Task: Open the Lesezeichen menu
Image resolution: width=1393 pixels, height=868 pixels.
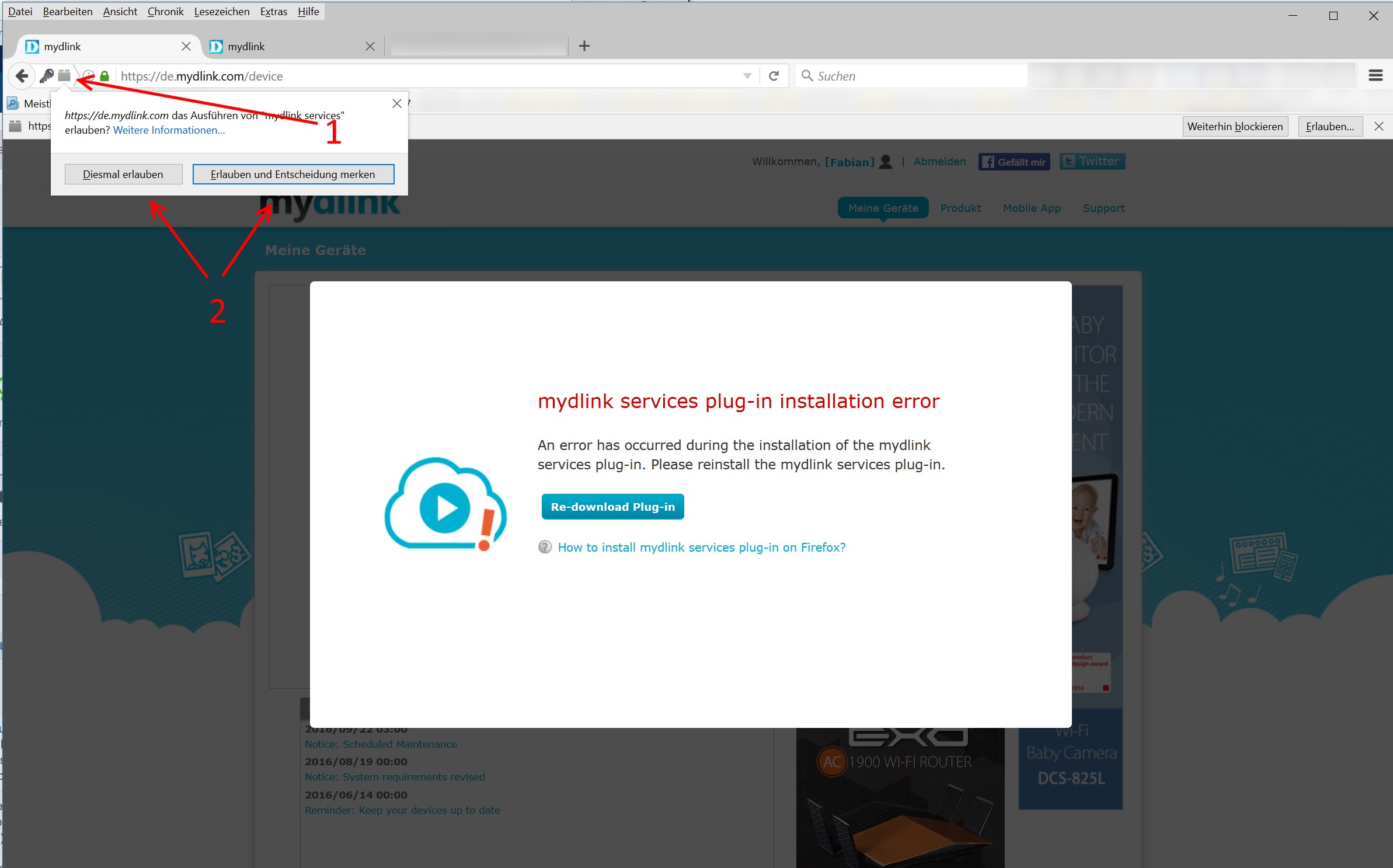Action: click(221, 11)
